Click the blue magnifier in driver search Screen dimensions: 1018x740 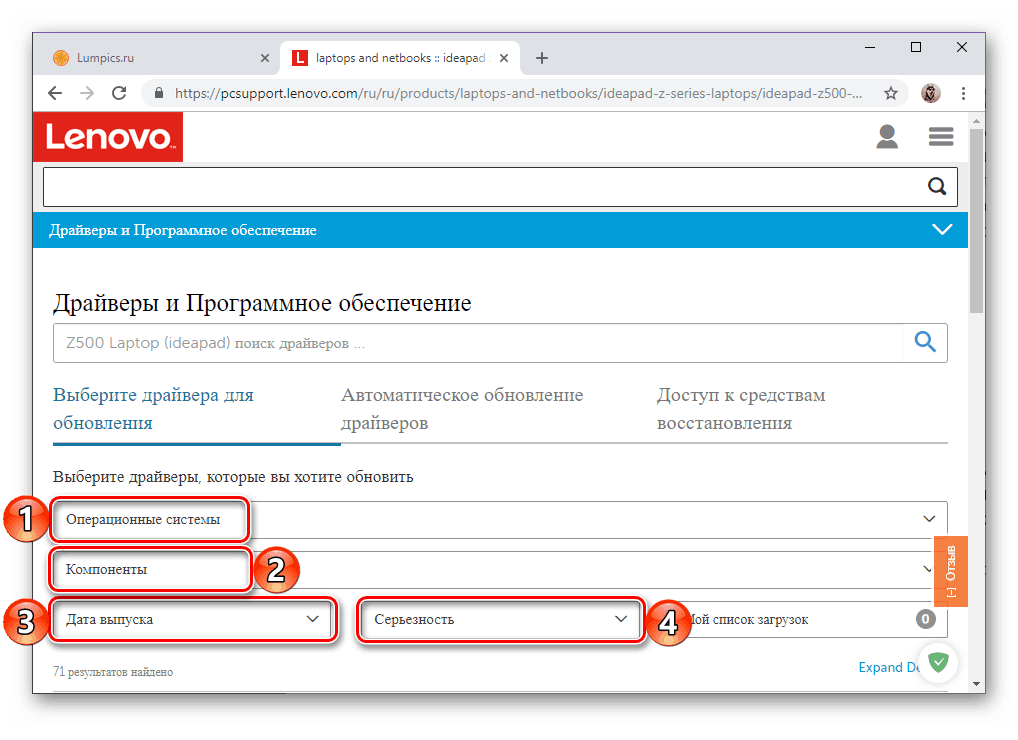[x=923, y=342]
